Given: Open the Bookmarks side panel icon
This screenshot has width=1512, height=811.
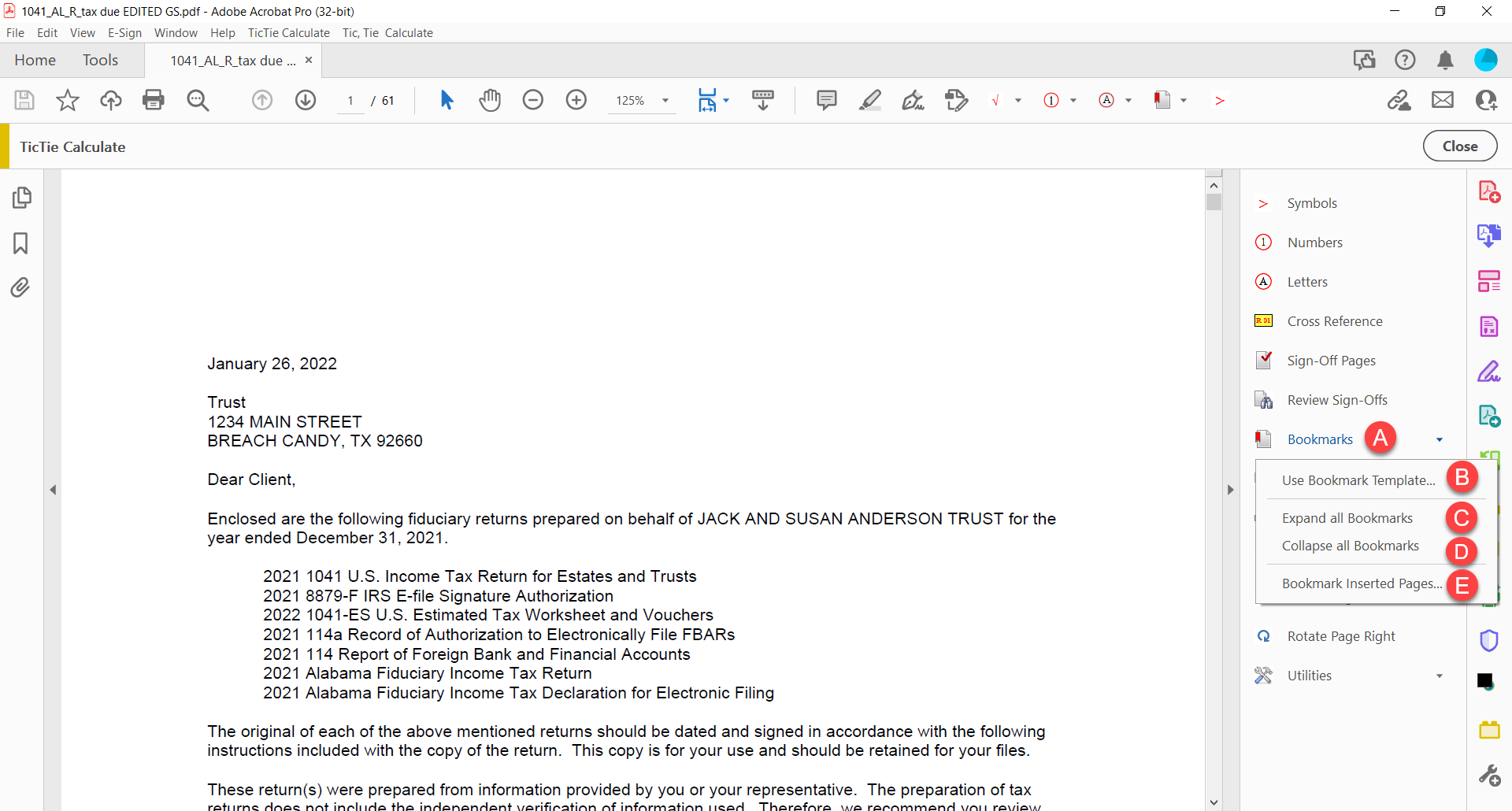Looking at the screenshot, I should click(x=21, y=243).
